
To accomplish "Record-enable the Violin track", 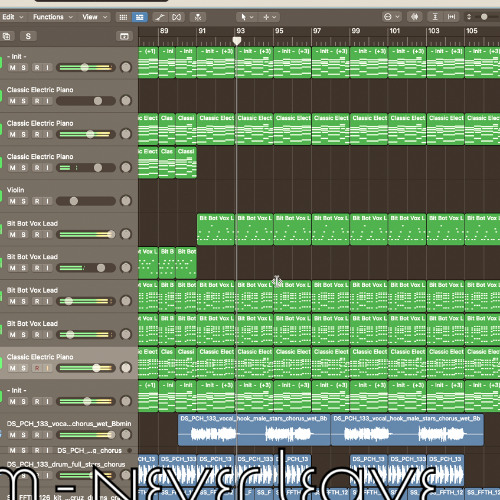I will pyautogui.click(x=37, y=201).
